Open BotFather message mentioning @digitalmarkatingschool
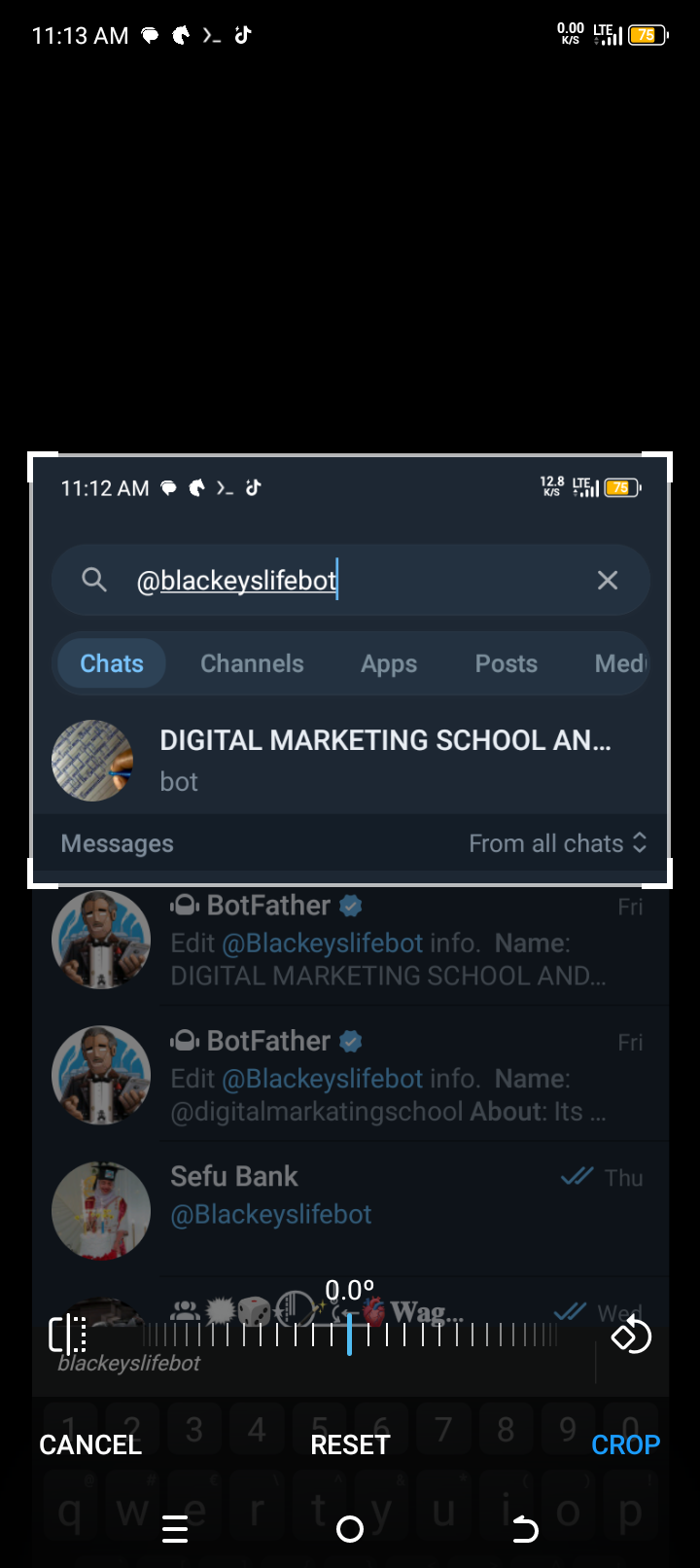 point(350,1075)
